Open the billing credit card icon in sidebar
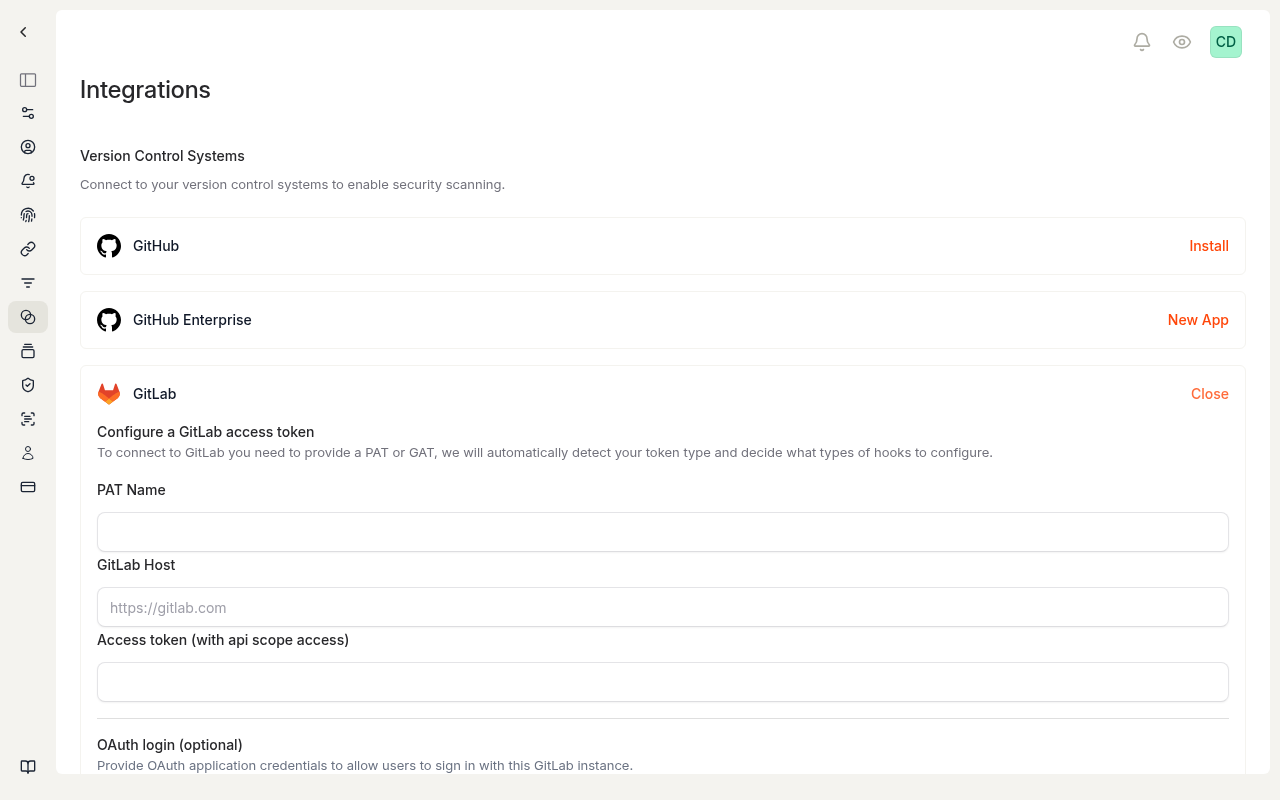 28,487
